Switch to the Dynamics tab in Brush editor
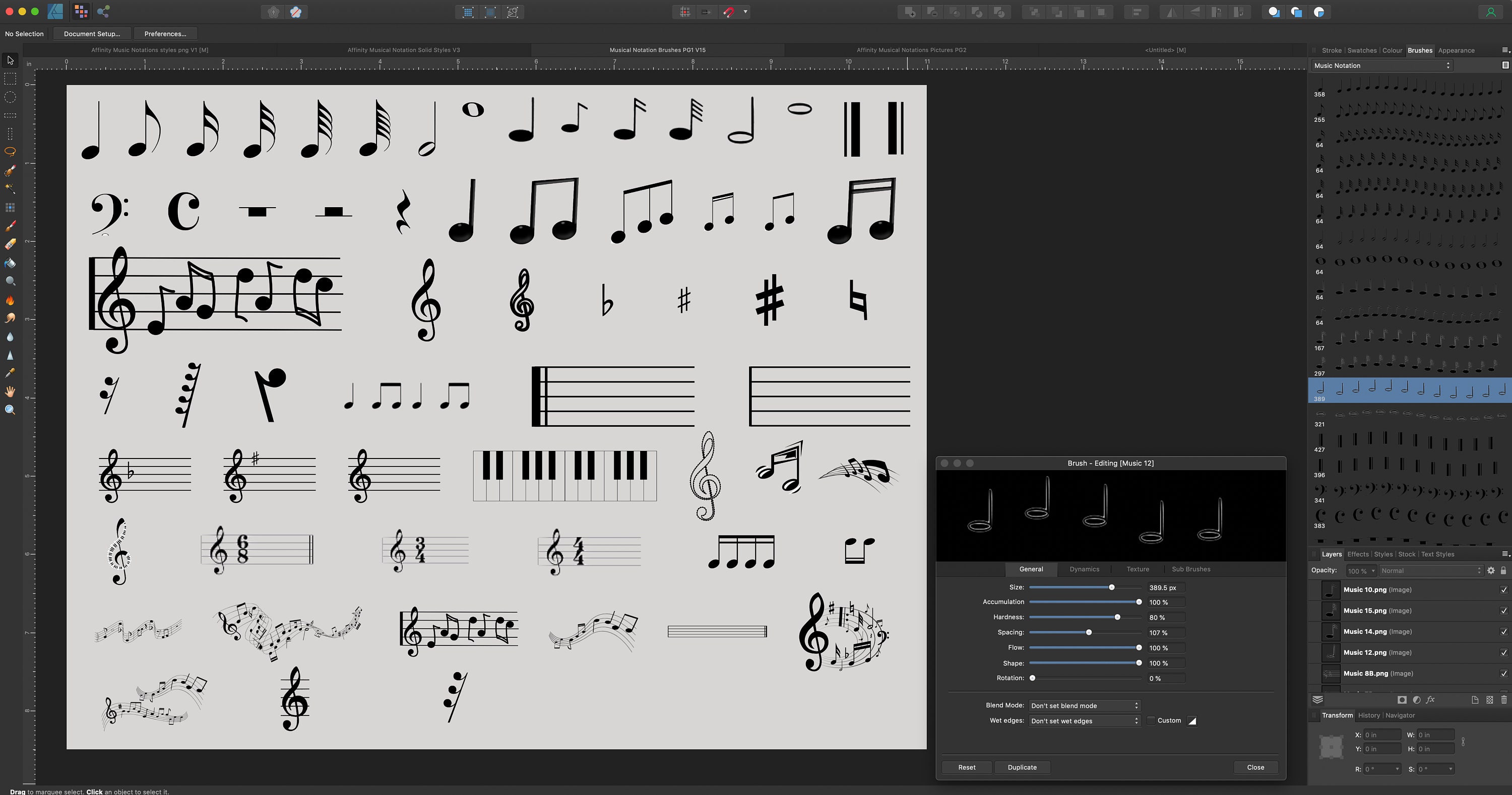 coord(1084,569)
